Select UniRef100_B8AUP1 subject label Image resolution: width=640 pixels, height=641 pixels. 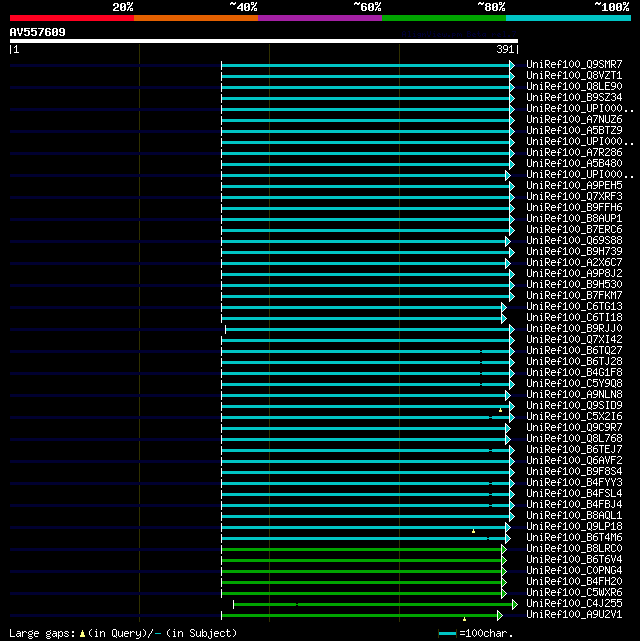[x=574, y=219]
